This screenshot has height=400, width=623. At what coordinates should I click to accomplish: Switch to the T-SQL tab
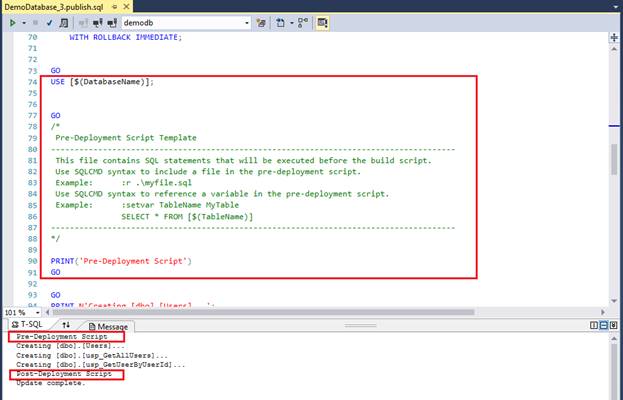click(27, 325)
